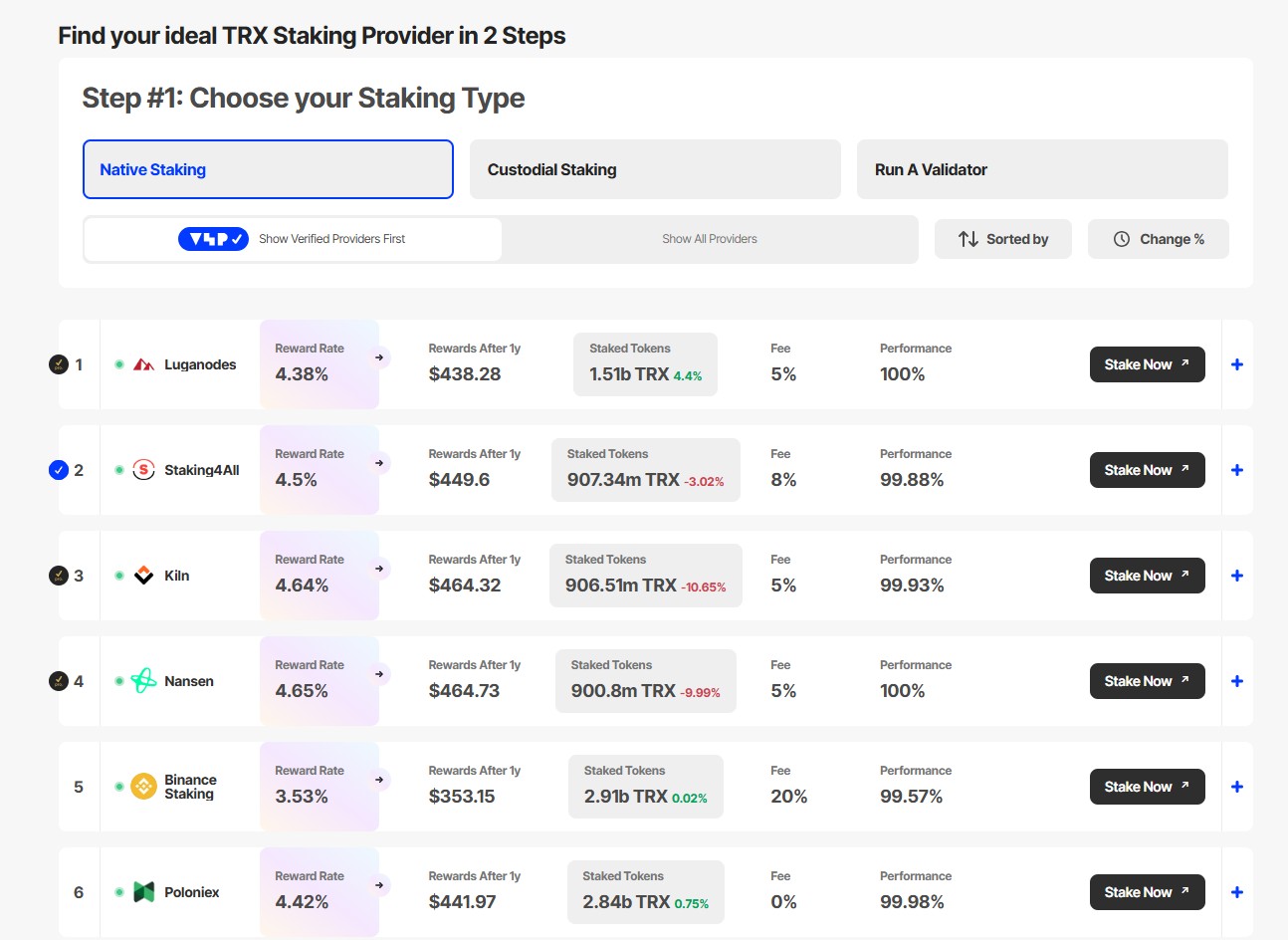The height and width of the screenshot is (940, 1288).
Task: Click the blue checkmark on Staking4All row
Action: click(59, 470)
